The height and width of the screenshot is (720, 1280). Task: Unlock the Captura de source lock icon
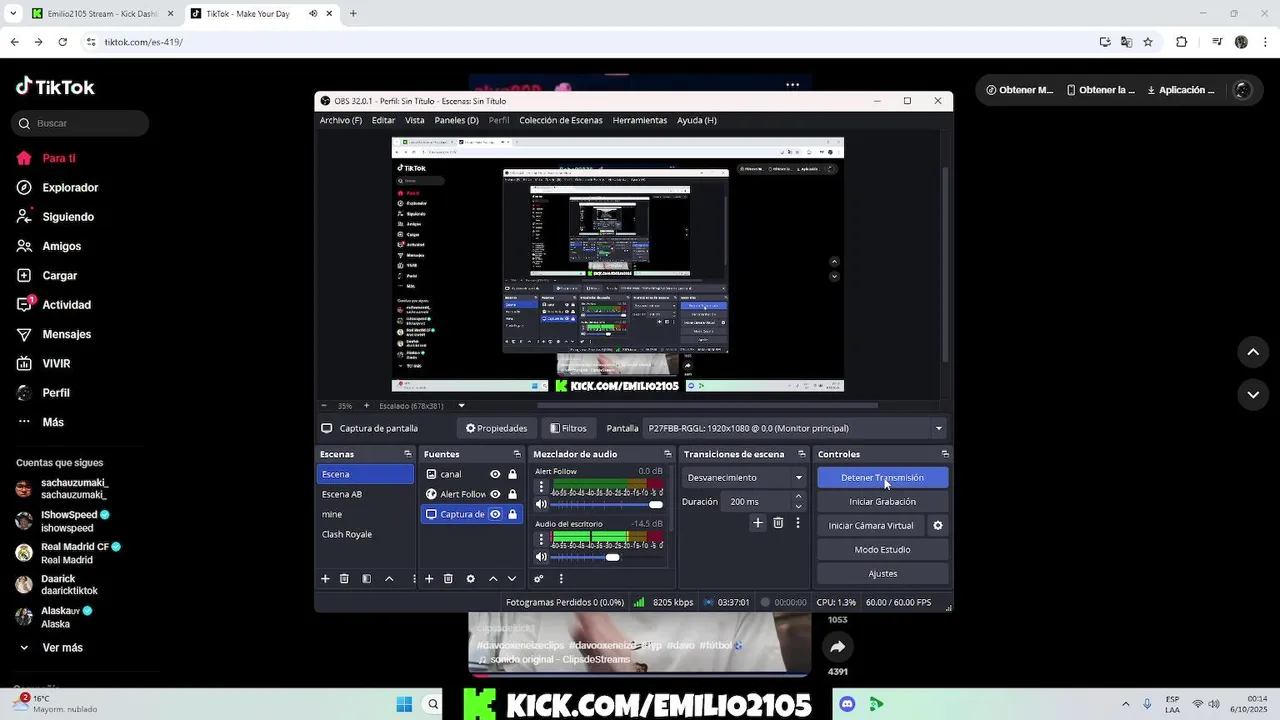(x=512, y=514)
